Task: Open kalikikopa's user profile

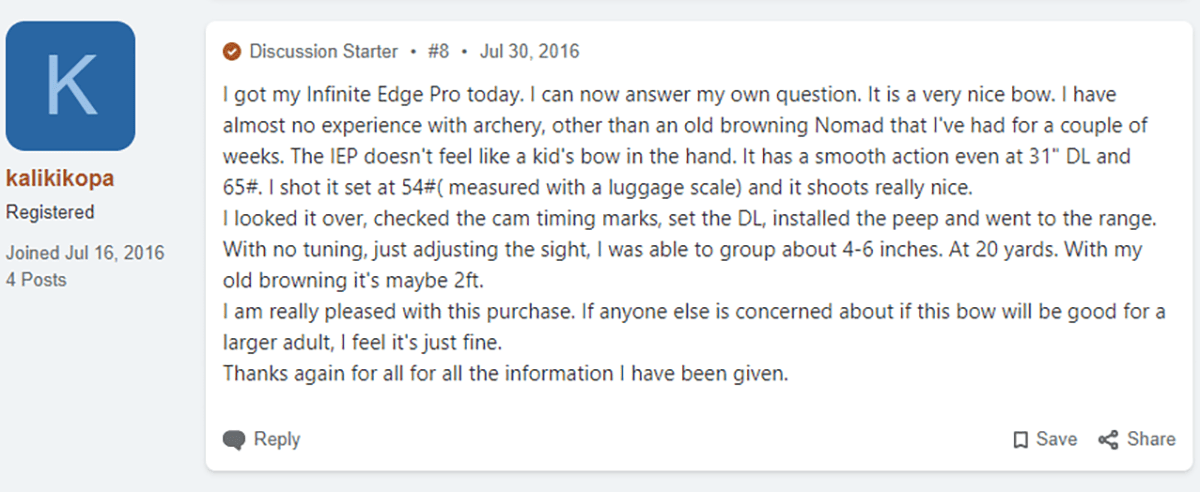Action: click(x=60, y=179)
